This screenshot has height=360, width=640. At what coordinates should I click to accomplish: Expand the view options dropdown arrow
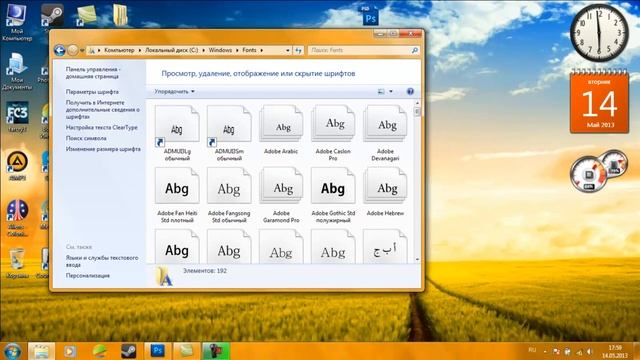391,91
